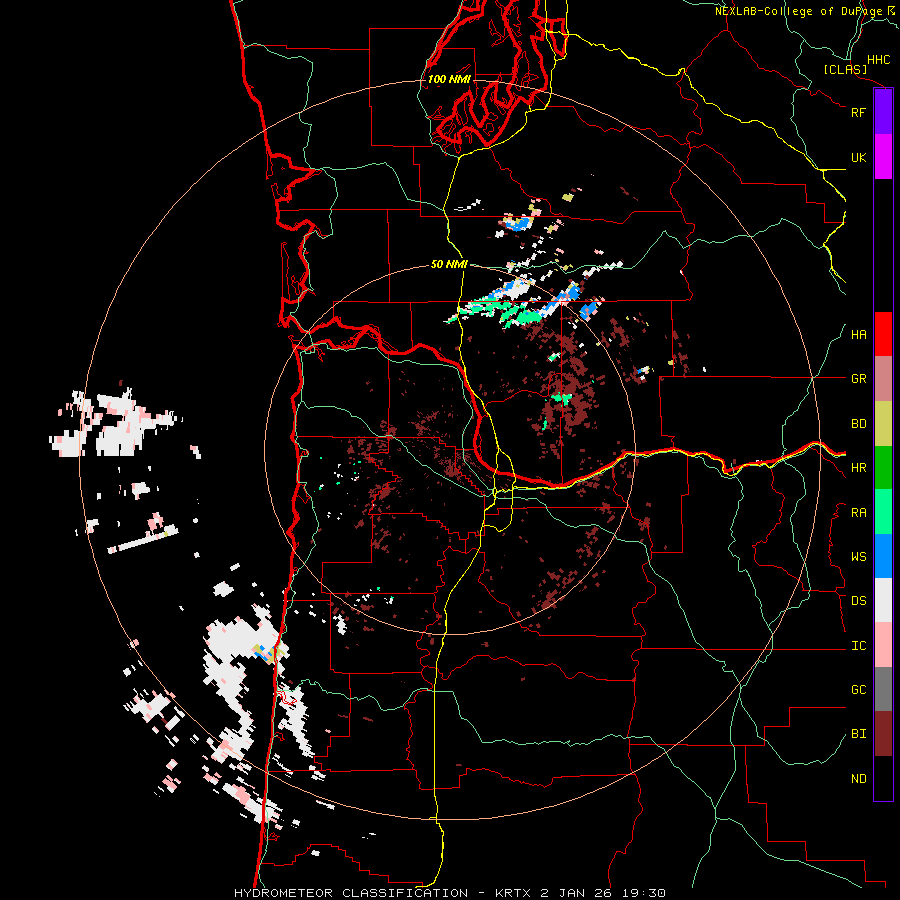Click the "RA" legend label
Screen dimensions: 900x900
(858, 513)
